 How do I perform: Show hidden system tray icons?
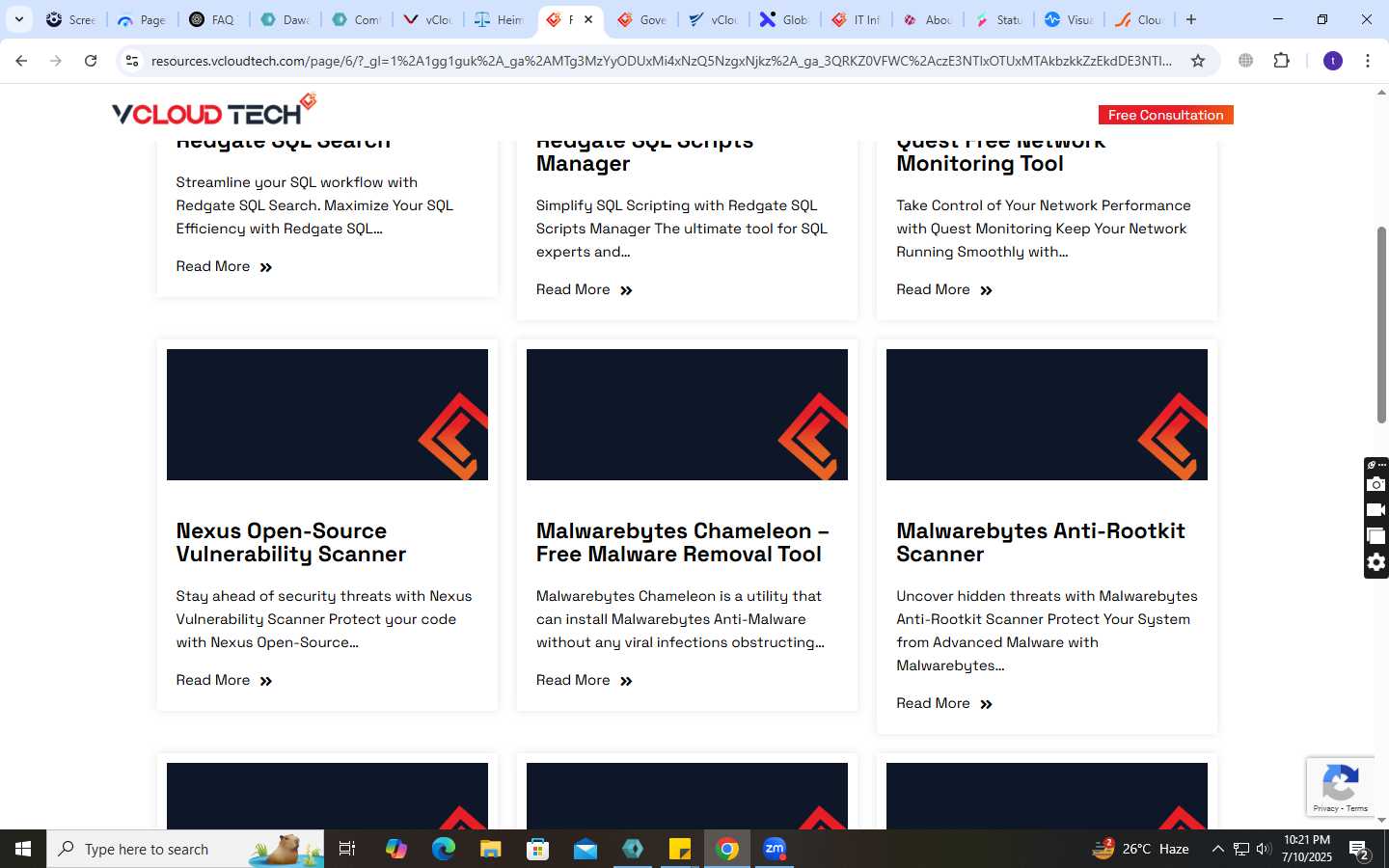coord(1217,849)
